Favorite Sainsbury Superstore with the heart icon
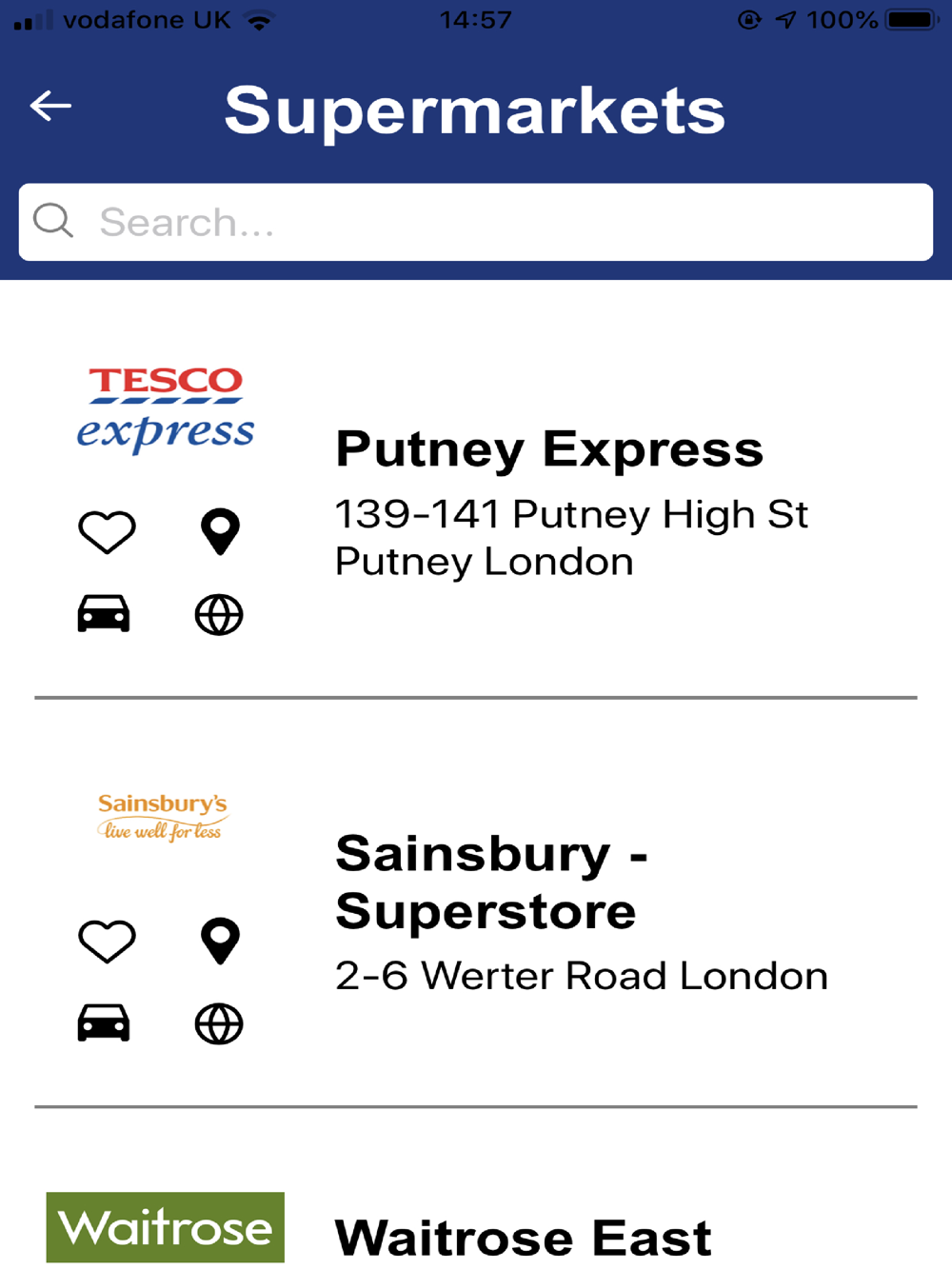Screen dimensions: 952x1270 click(107, 942)
